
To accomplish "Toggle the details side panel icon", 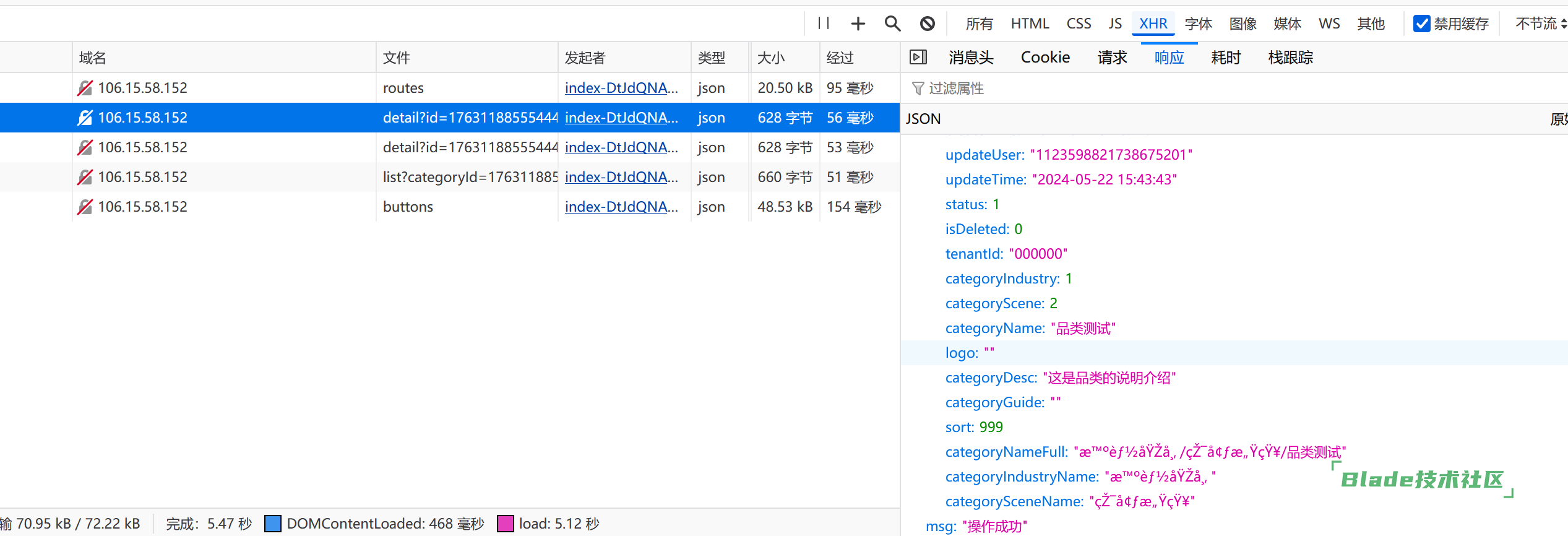I will 918,58.
